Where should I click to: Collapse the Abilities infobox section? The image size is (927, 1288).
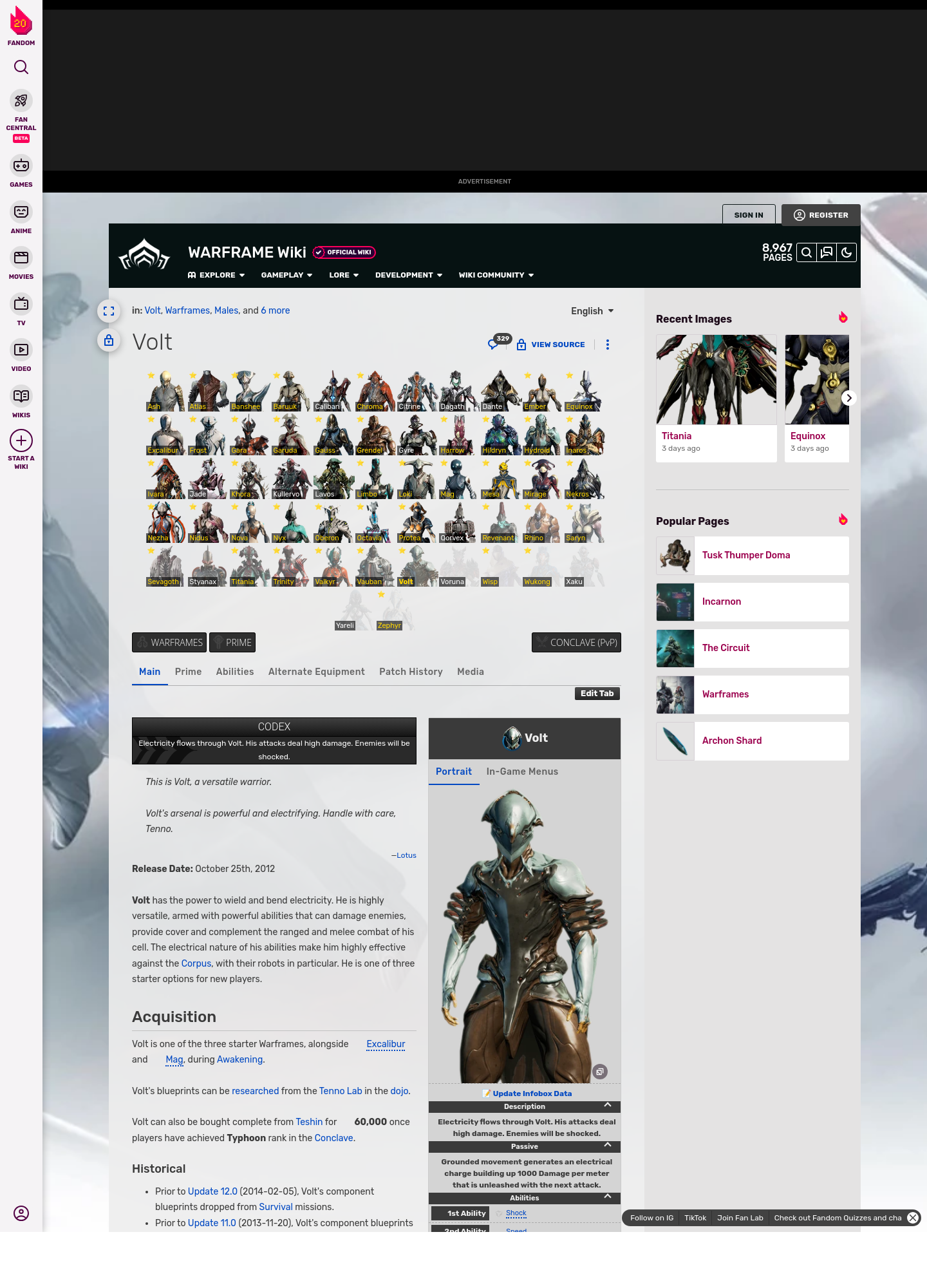608,1197
